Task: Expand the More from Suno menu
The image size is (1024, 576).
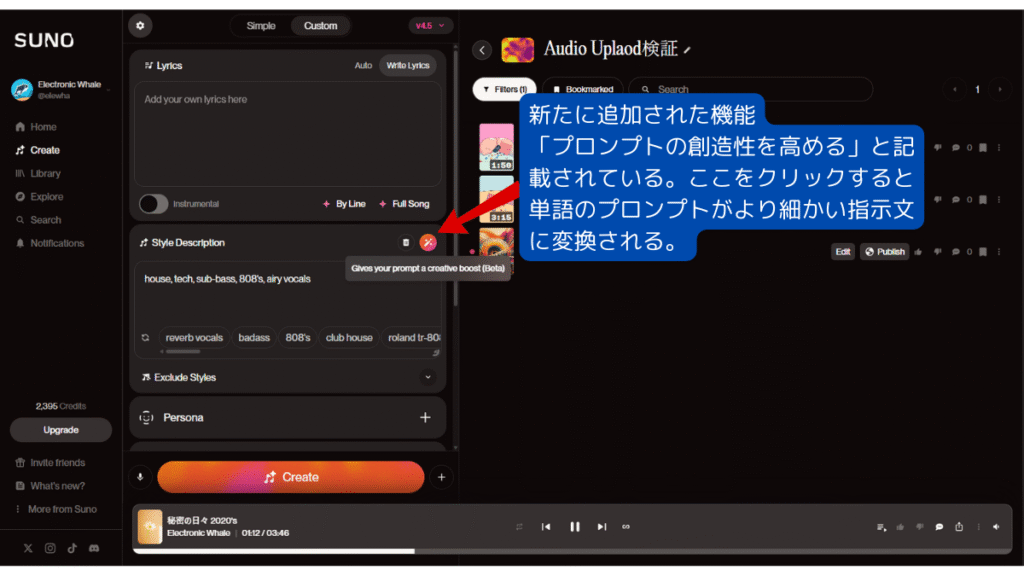Action: click(x=57, y=509)
